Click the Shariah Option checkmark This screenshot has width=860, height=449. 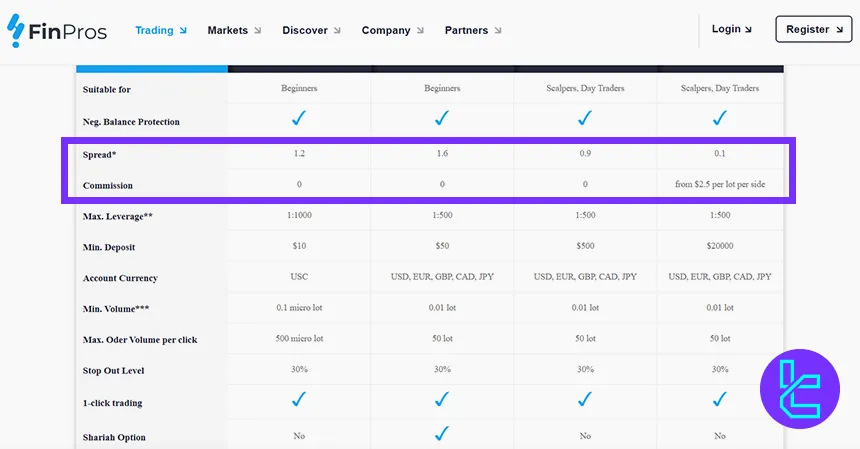point(442,434)
